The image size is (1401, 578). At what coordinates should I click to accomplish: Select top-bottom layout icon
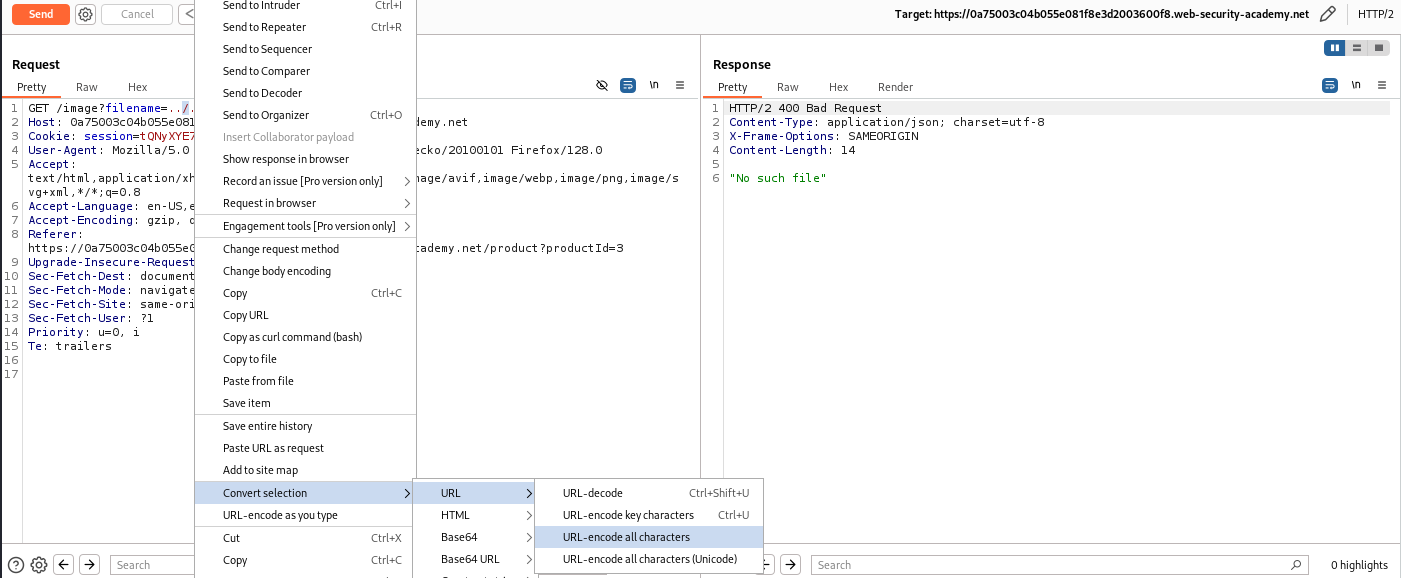(x=1357, y=48)
